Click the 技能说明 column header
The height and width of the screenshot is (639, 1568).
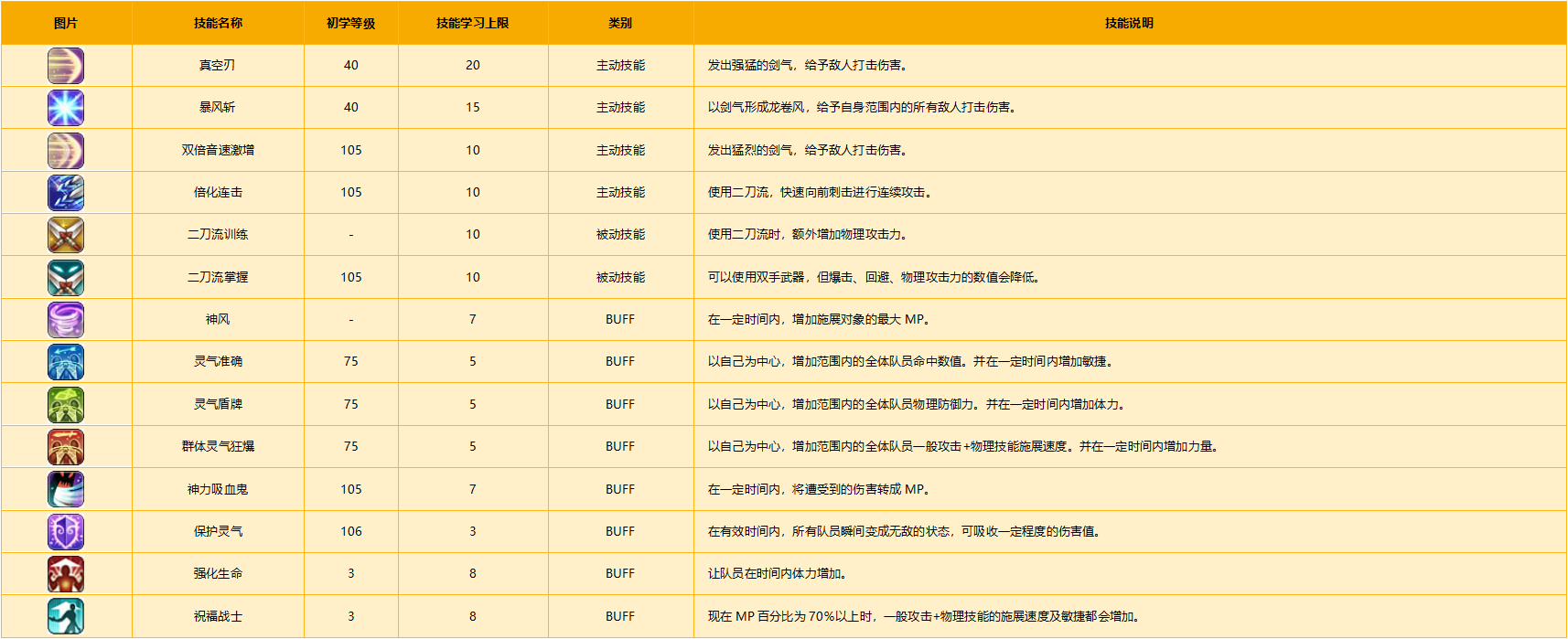[x=1129, y=23]
